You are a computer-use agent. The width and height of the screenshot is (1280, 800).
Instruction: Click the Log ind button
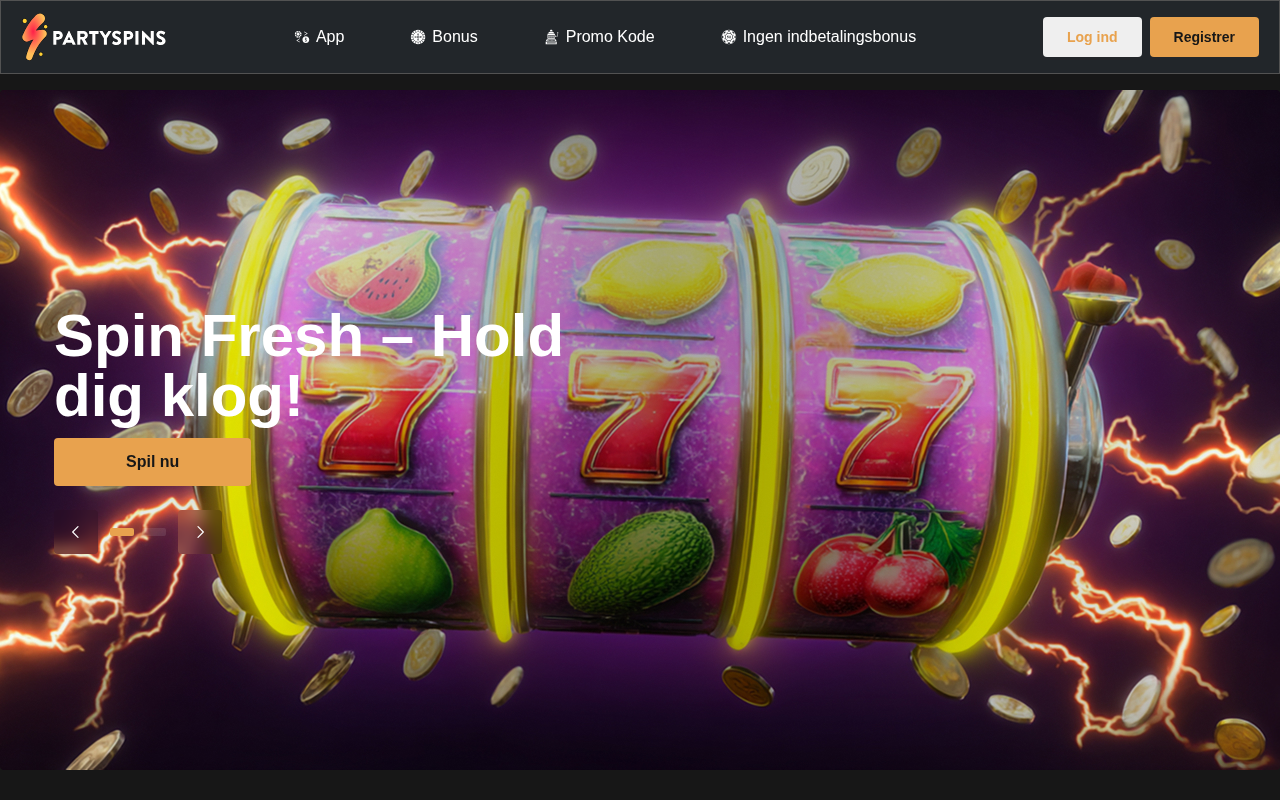pyautogui.click(x=1092, y=37)
